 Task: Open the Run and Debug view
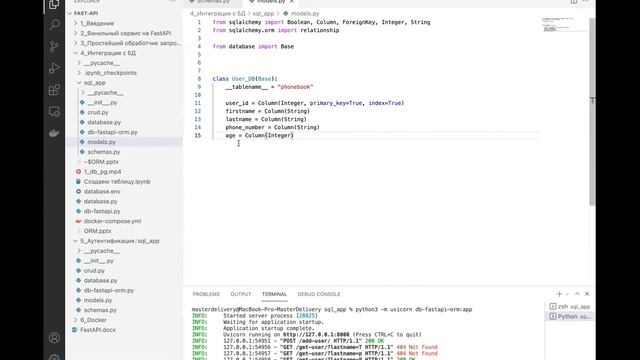click(x=54, y=68)
